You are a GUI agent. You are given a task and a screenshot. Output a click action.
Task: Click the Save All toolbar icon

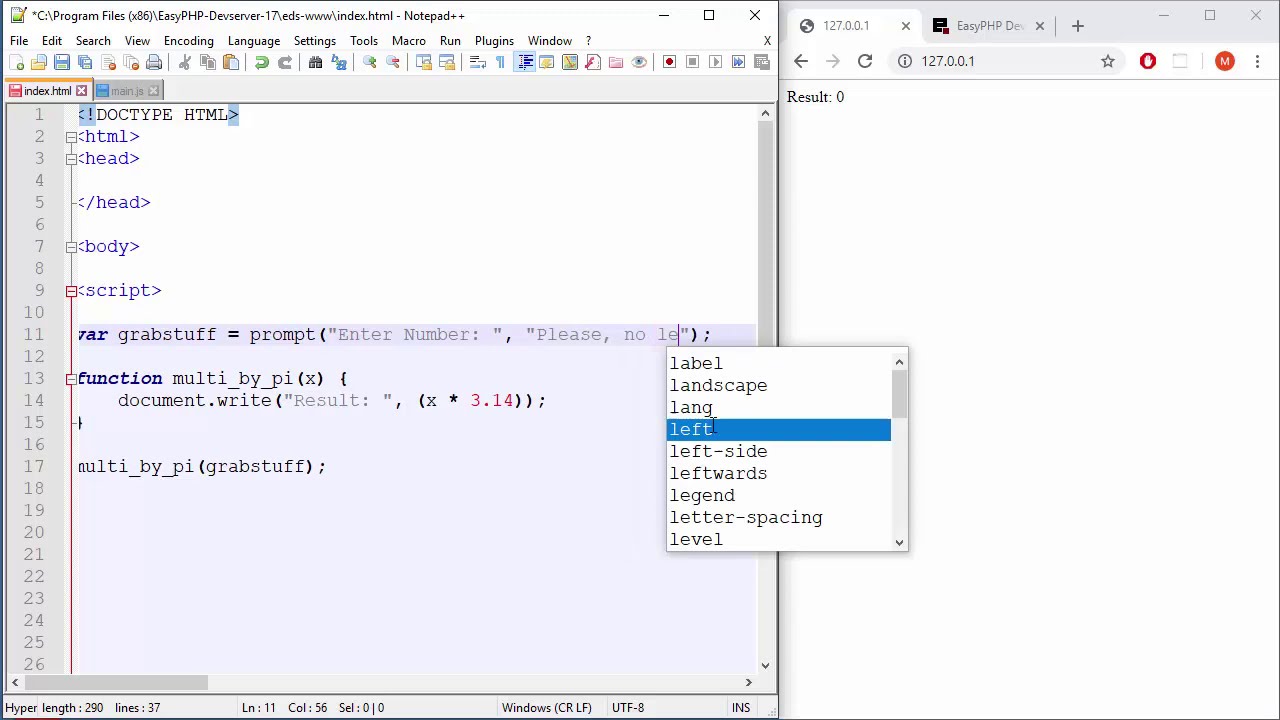pos(85,62)
